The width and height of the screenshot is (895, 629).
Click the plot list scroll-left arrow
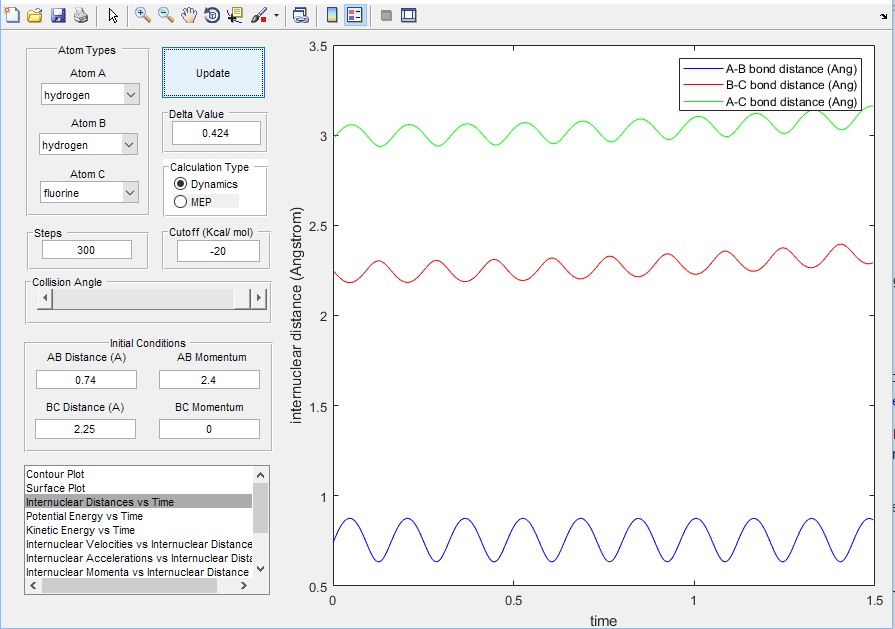coord(33,586)
